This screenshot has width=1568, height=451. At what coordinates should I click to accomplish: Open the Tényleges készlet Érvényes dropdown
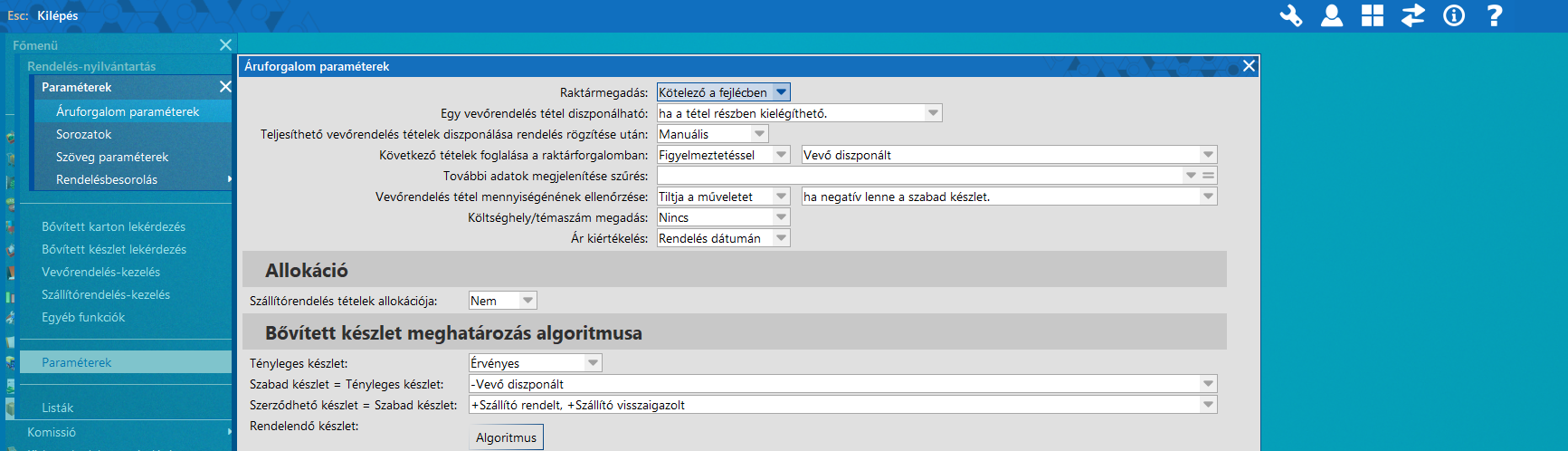[593, 363]
